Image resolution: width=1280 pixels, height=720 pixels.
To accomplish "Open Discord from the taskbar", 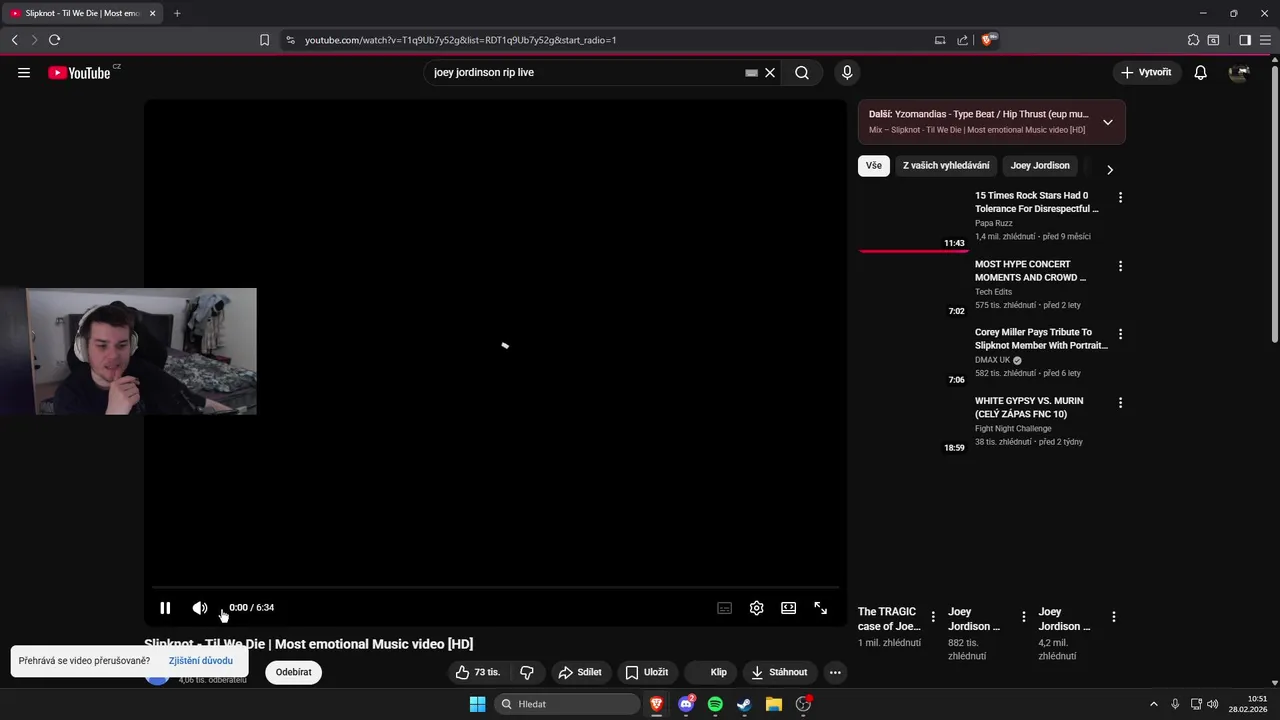I will click(x=686, y=704).
